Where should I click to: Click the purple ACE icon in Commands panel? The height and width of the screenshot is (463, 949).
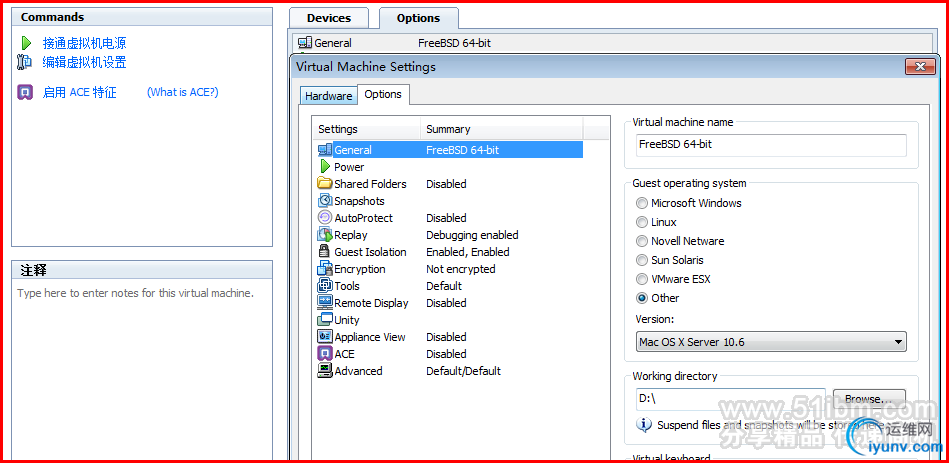point(25,92)
